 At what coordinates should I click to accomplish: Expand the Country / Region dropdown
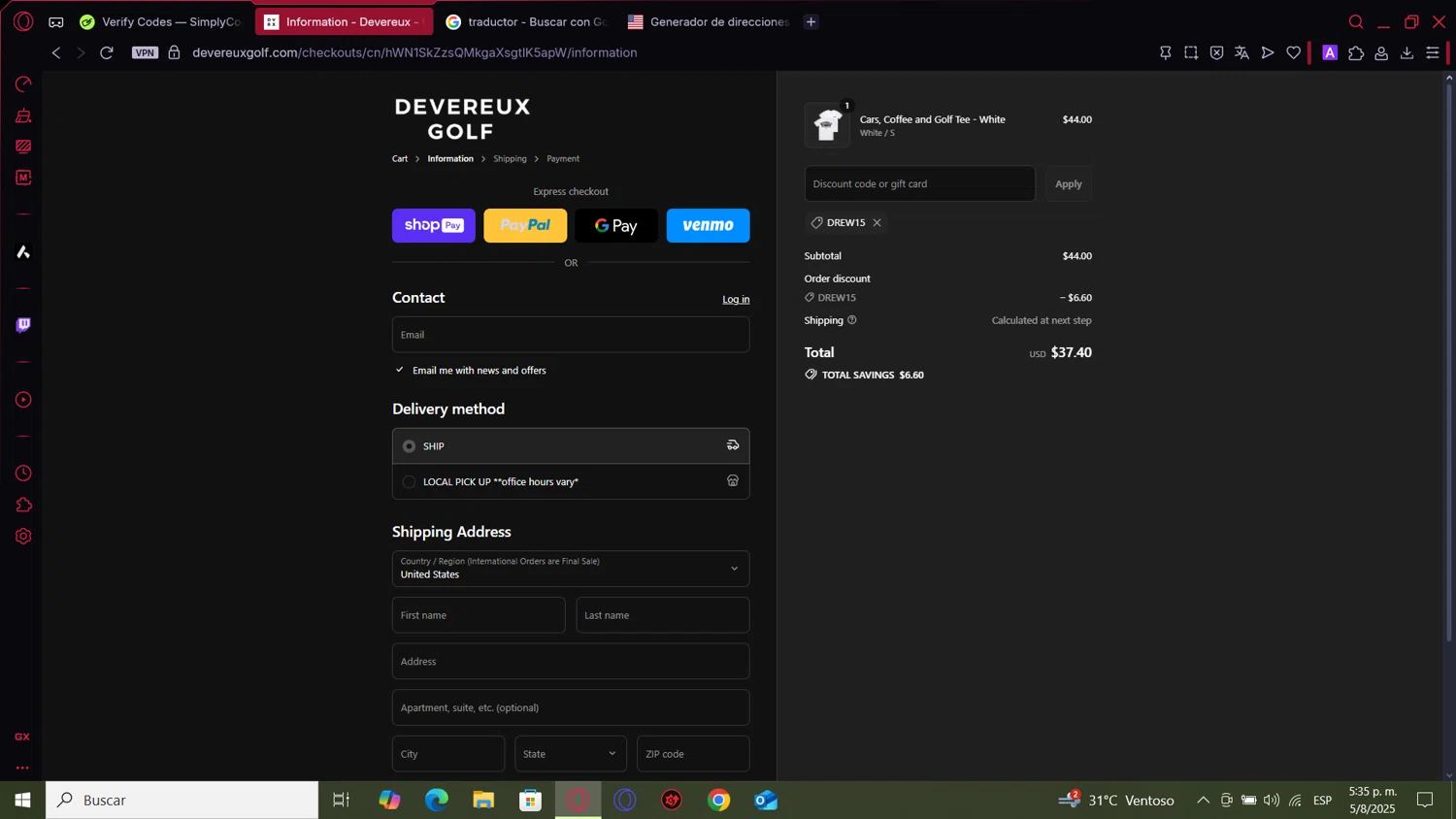(x=571, y=569)
